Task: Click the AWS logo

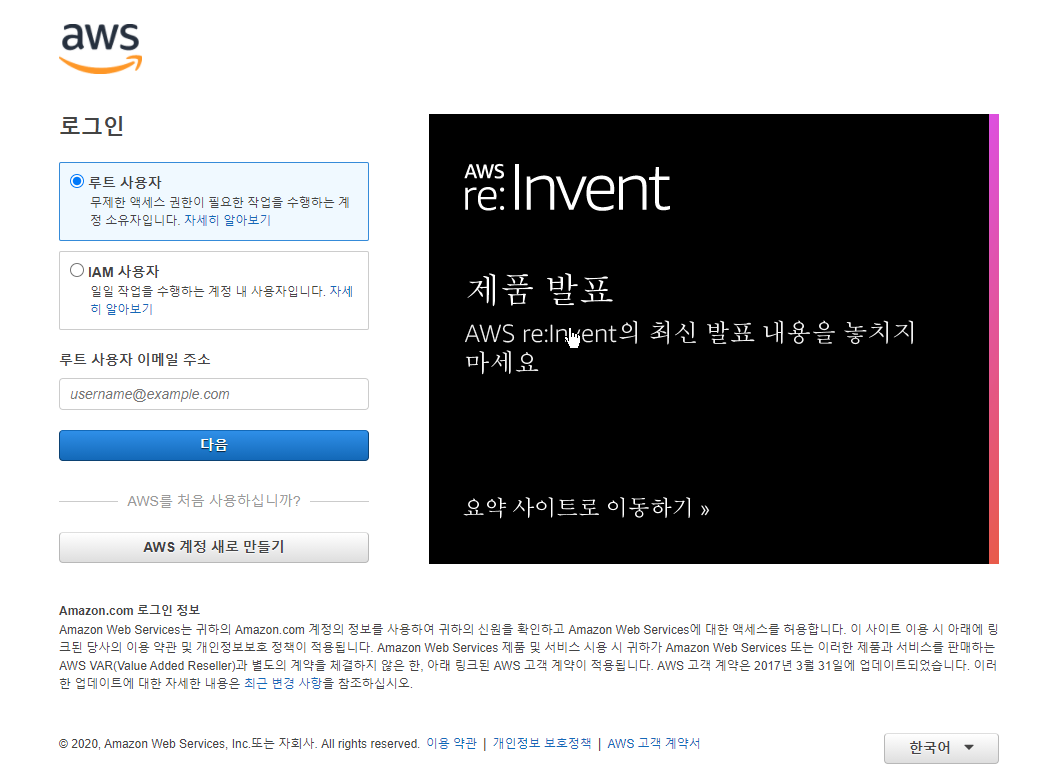Action: coord(101,48)
